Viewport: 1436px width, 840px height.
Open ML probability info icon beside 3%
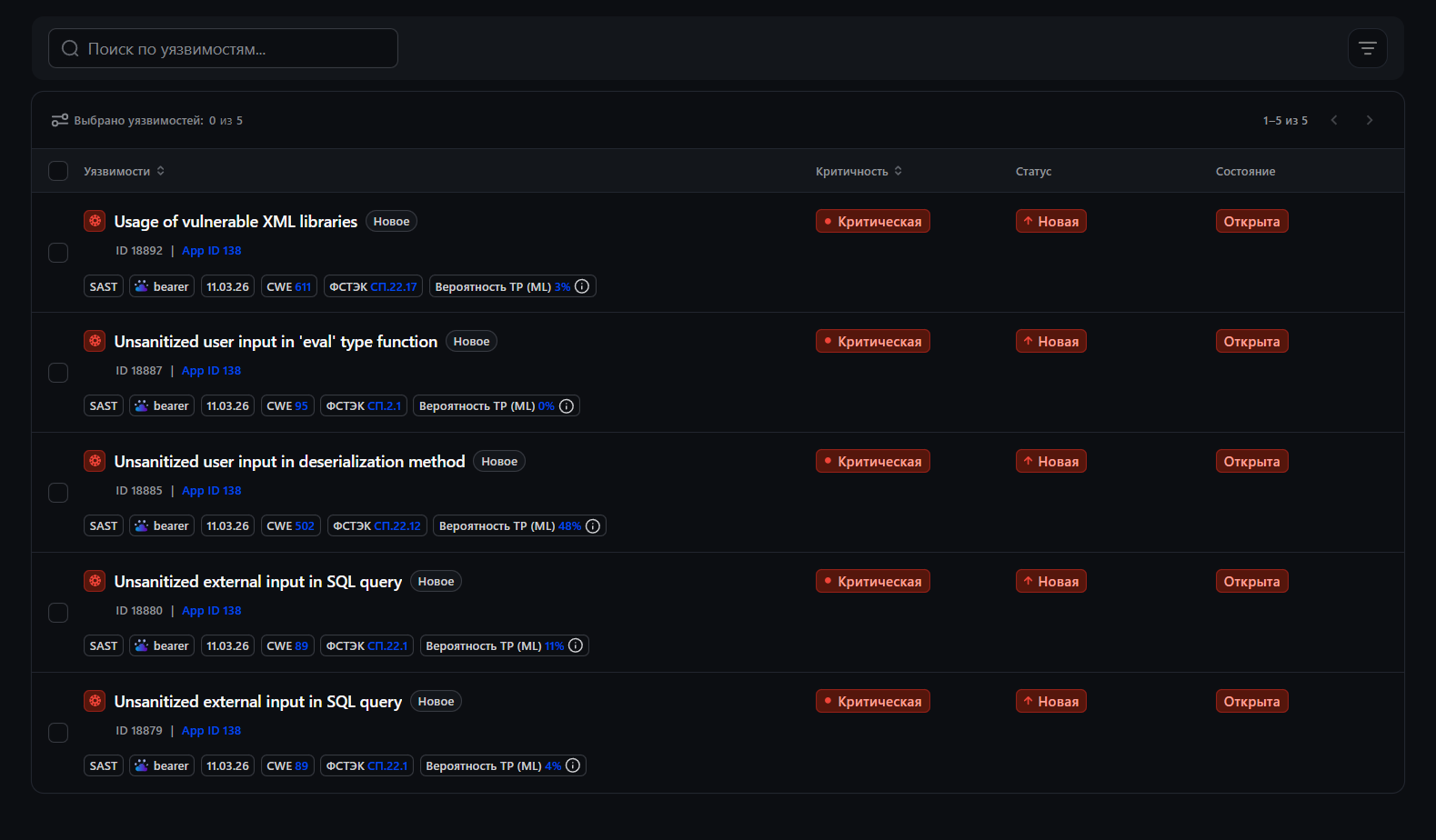[582, 286]
